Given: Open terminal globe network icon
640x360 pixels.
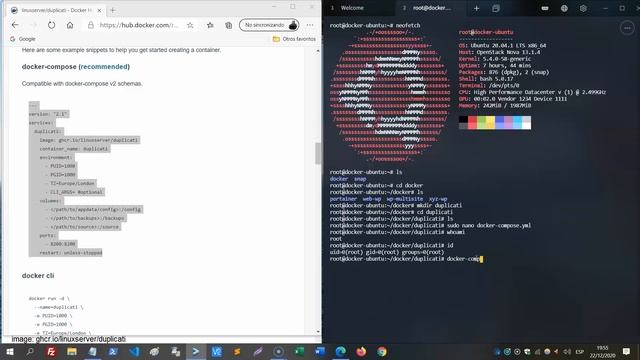Looking at the screenshot, I should click(564, 8).
